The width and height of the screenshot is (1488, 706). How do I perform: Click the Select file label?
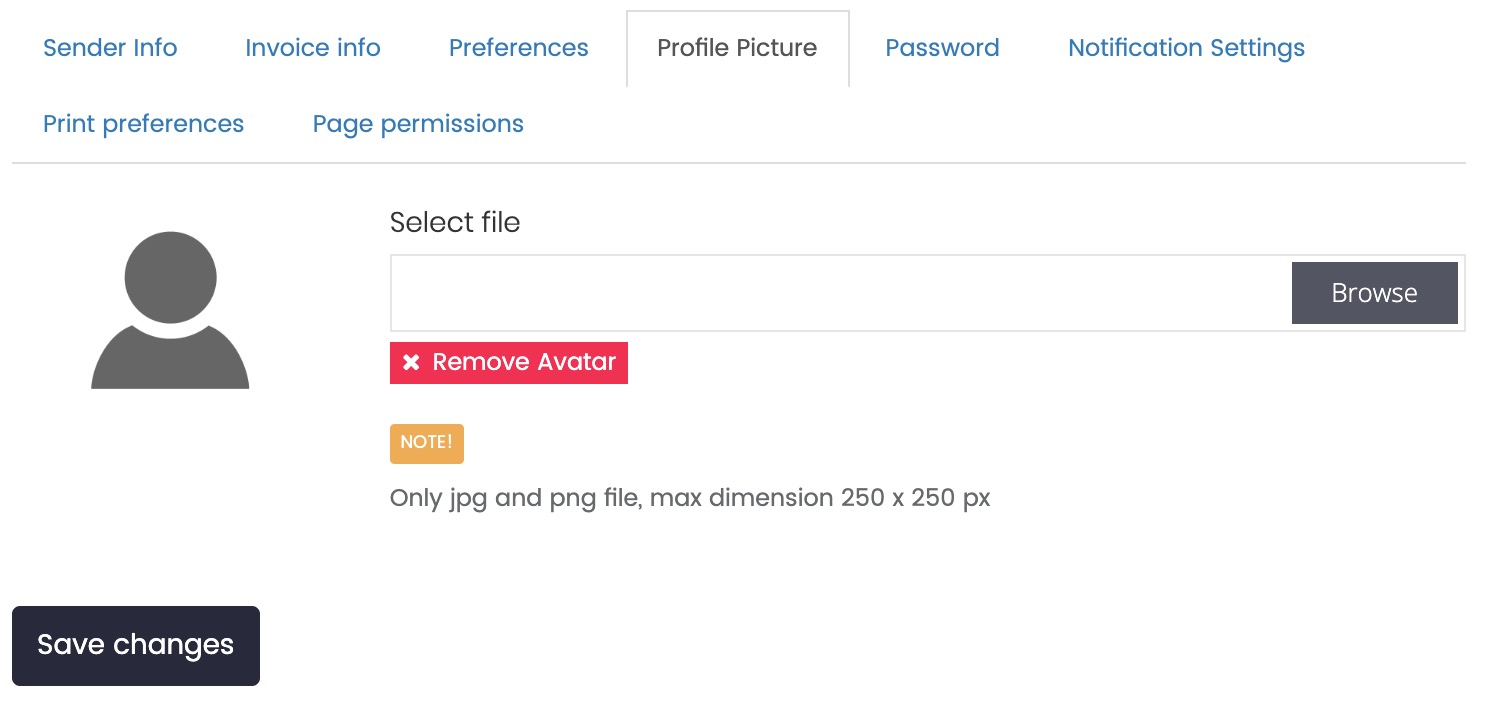pyautogui.click(x=455, y=222)
